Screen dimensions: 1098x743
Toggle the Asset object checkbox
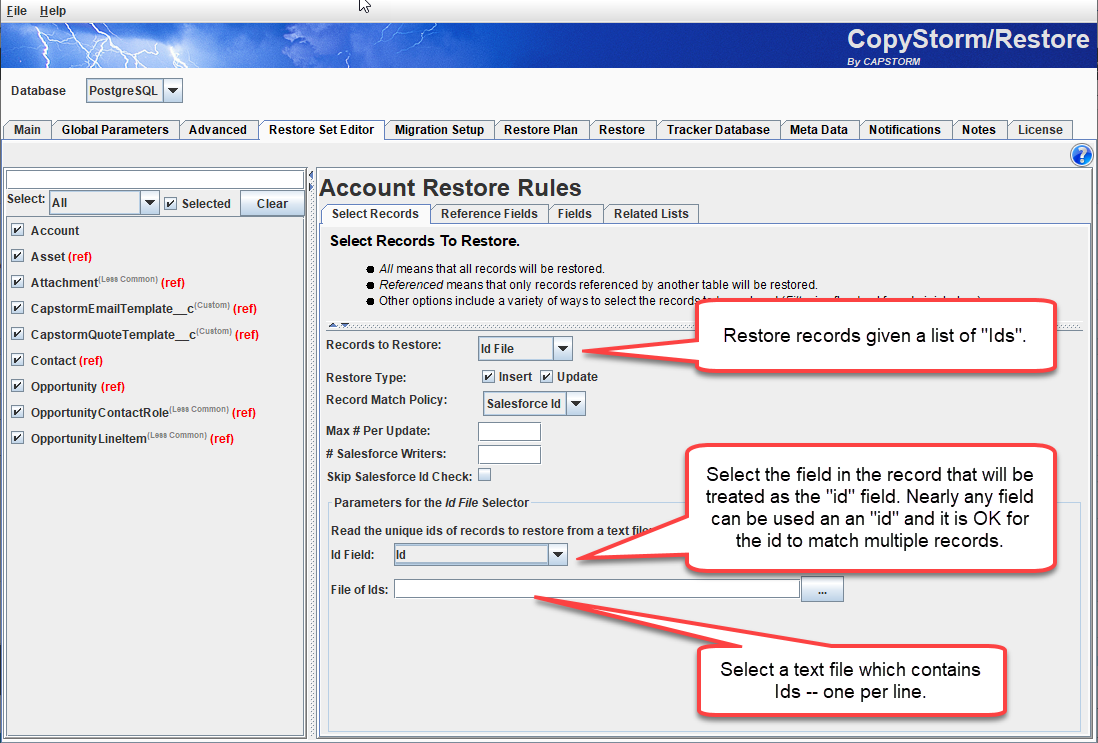point(18,256)
